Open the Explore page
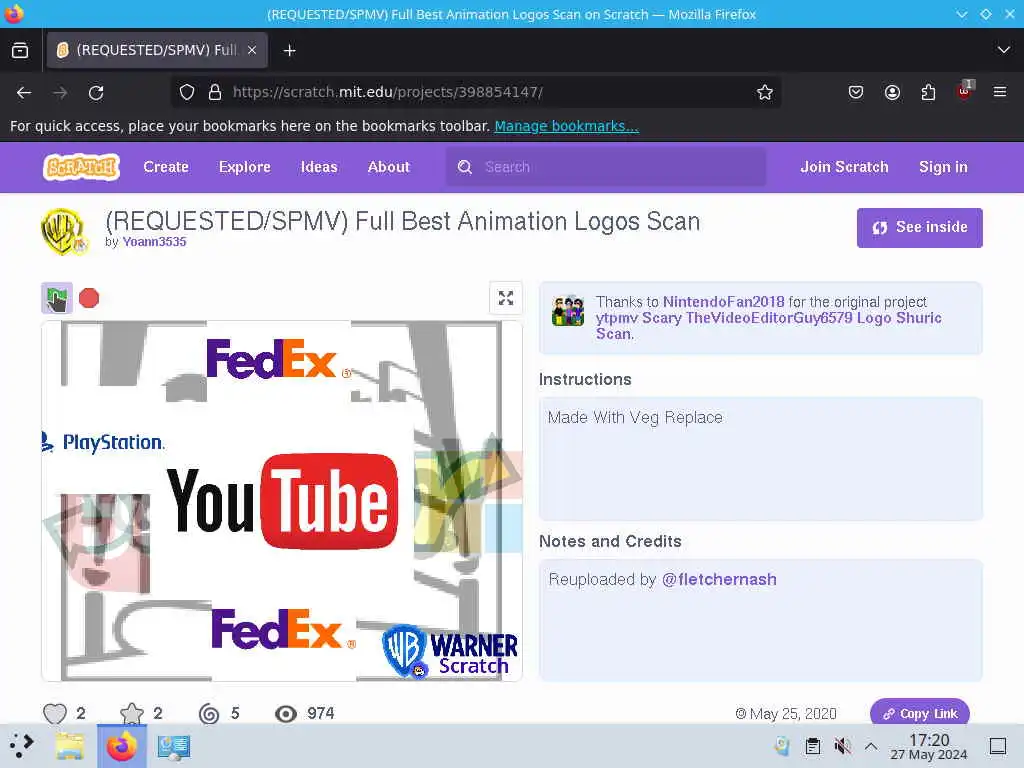Viewport: 1024px width, 768px height. [244, 167]
